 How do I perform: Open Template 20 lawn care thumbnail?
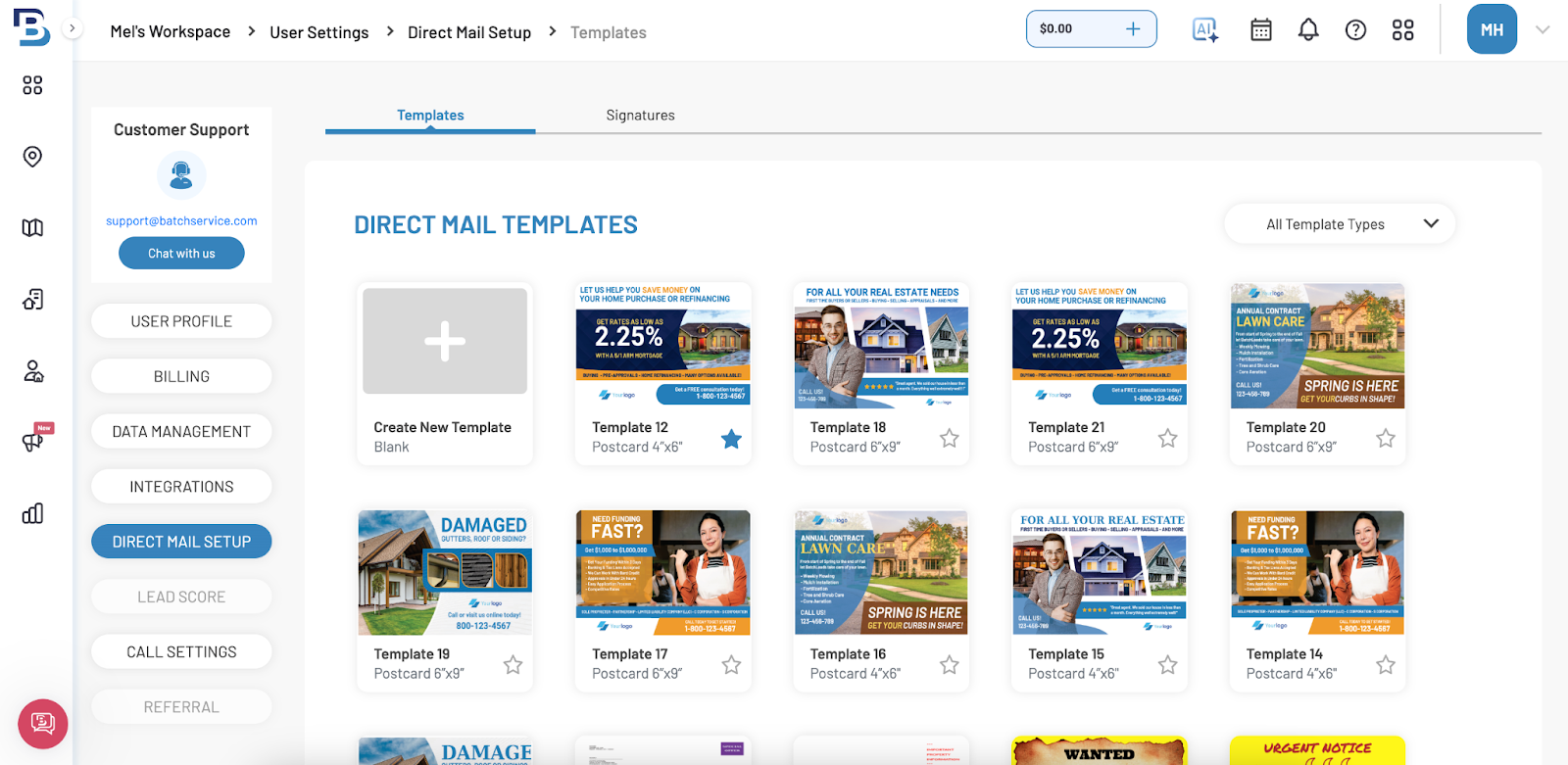(x=1317, y=346)
